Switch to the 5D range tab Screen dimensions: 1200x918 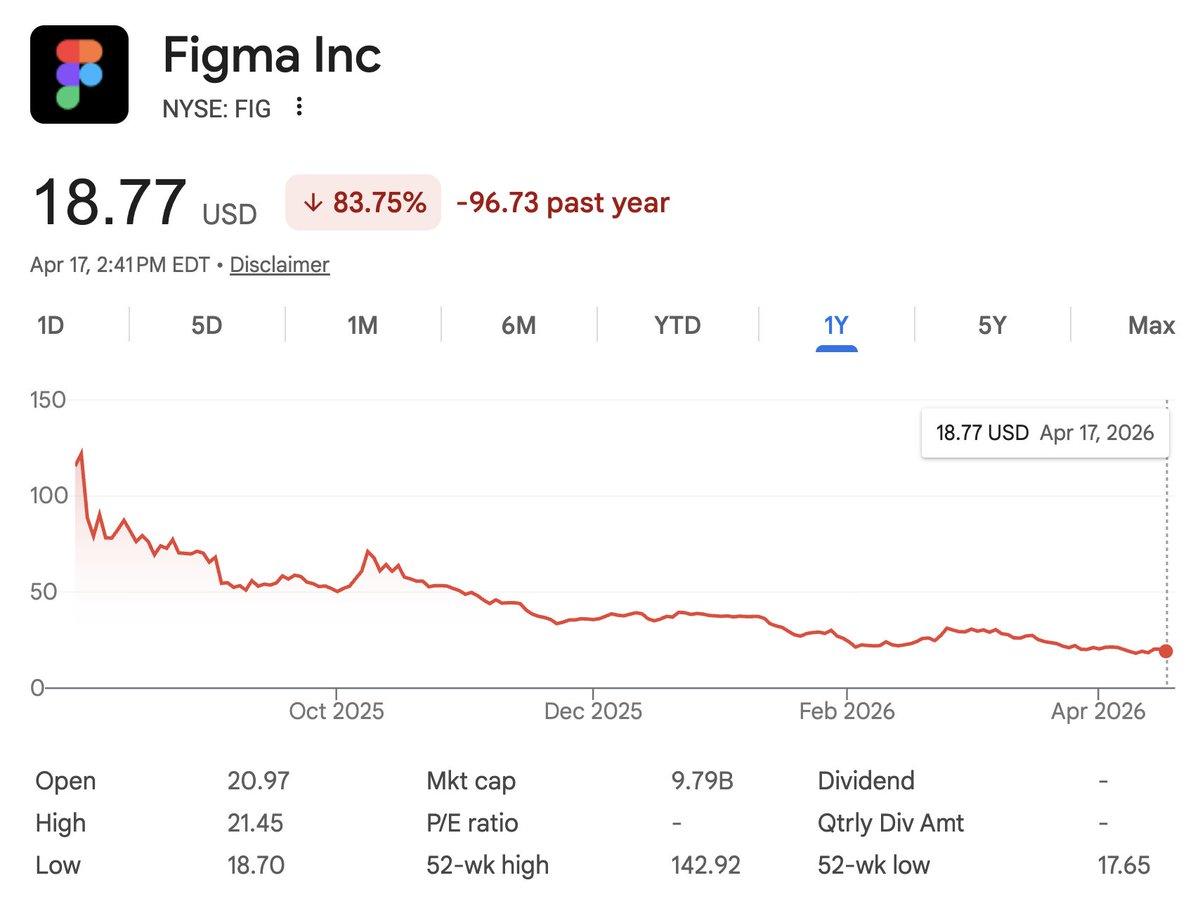[x=206, y=325]
